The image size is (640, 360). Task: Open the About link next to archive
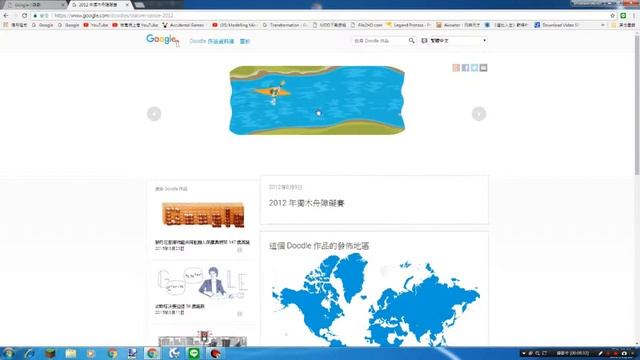(244, 41)
